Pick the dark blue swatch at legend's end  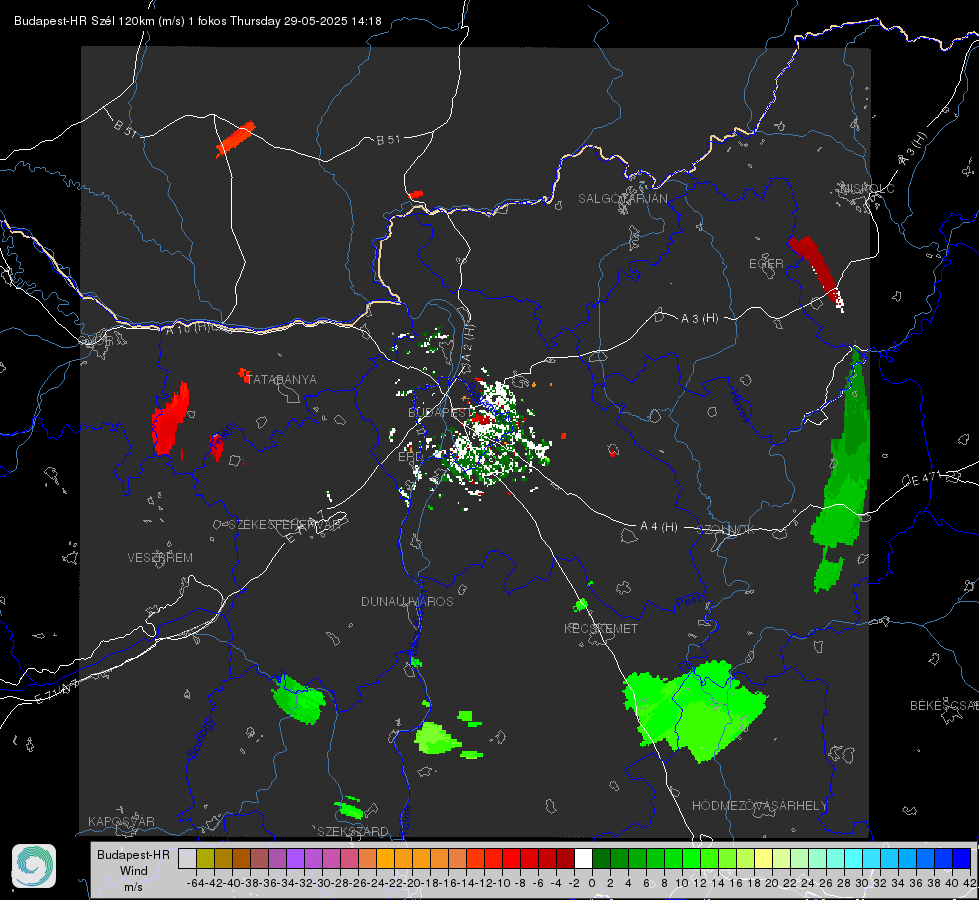coord(962,858)
